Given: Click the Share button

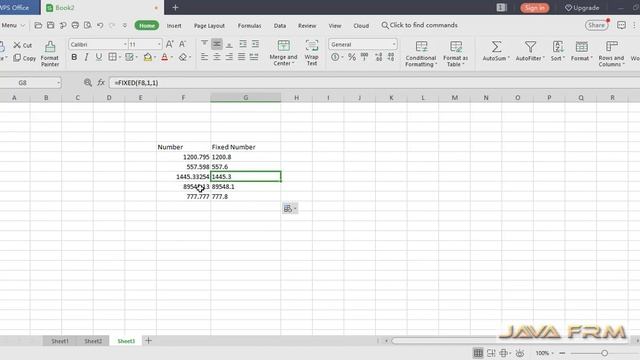Looking at the screenshot, I should point(596,25).
